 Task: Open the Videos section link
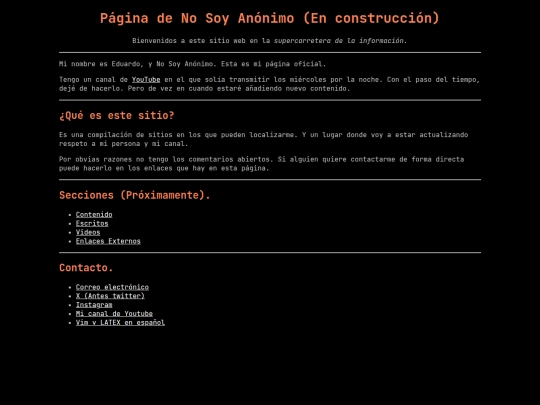(x=88, y=232)
